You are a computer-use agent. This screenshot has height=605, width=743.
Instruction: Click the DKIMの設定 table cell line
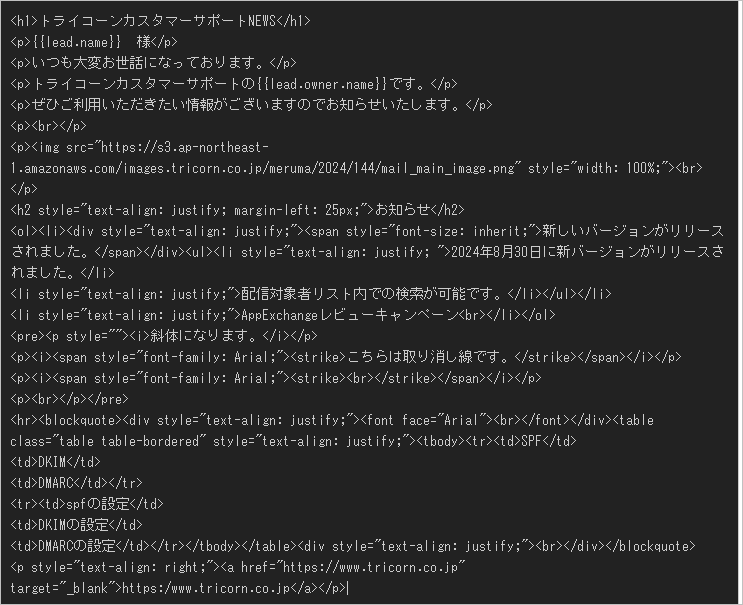pos(76,525)
